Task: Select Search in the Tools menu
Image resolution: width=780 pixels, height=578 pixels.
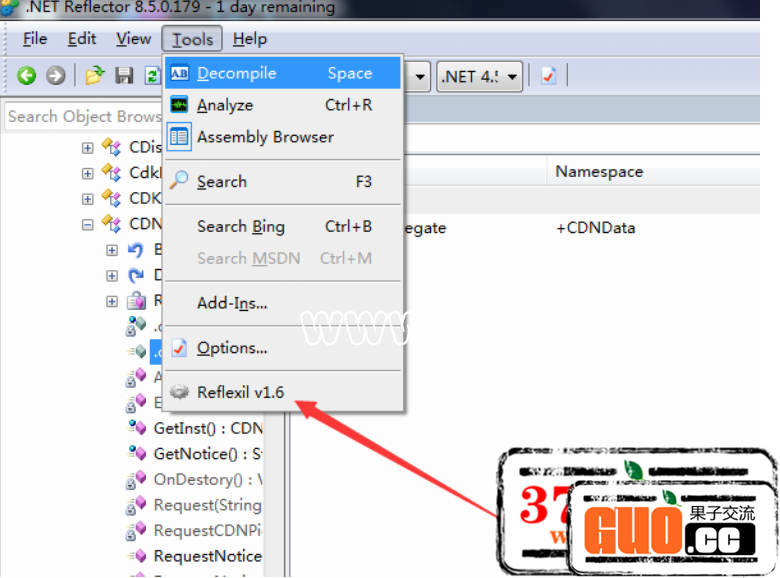Action: pos(283,182)
